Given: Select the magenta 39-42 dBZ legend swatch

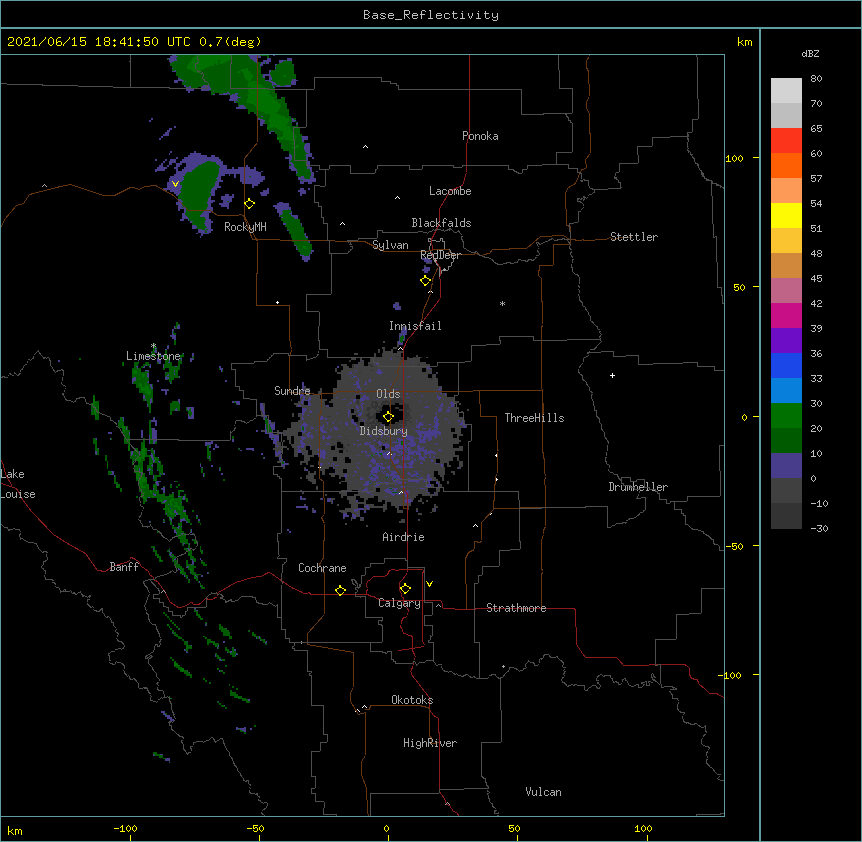Looking at the screenshot, I should pos(786,315).
